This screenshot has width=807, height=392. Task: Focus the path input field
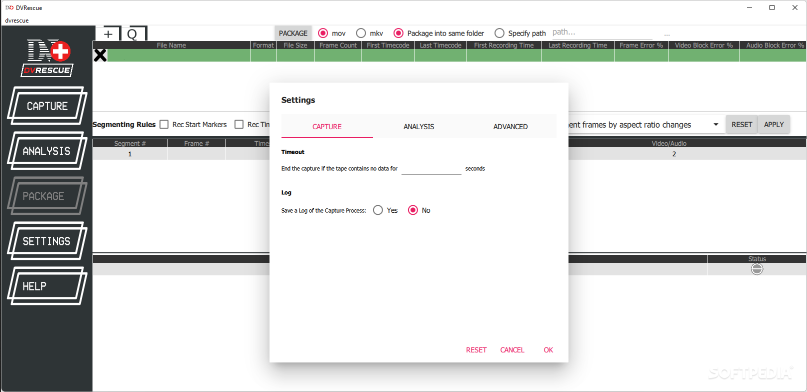click(602, 32)
